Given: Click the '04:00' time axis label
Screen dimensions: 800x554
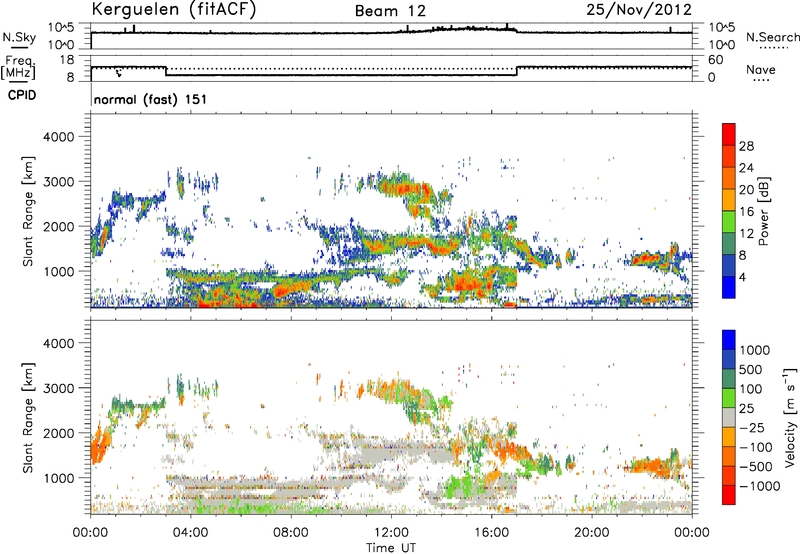Looking at the screenshot, I should pyautogui.click(x=191, y=532).
